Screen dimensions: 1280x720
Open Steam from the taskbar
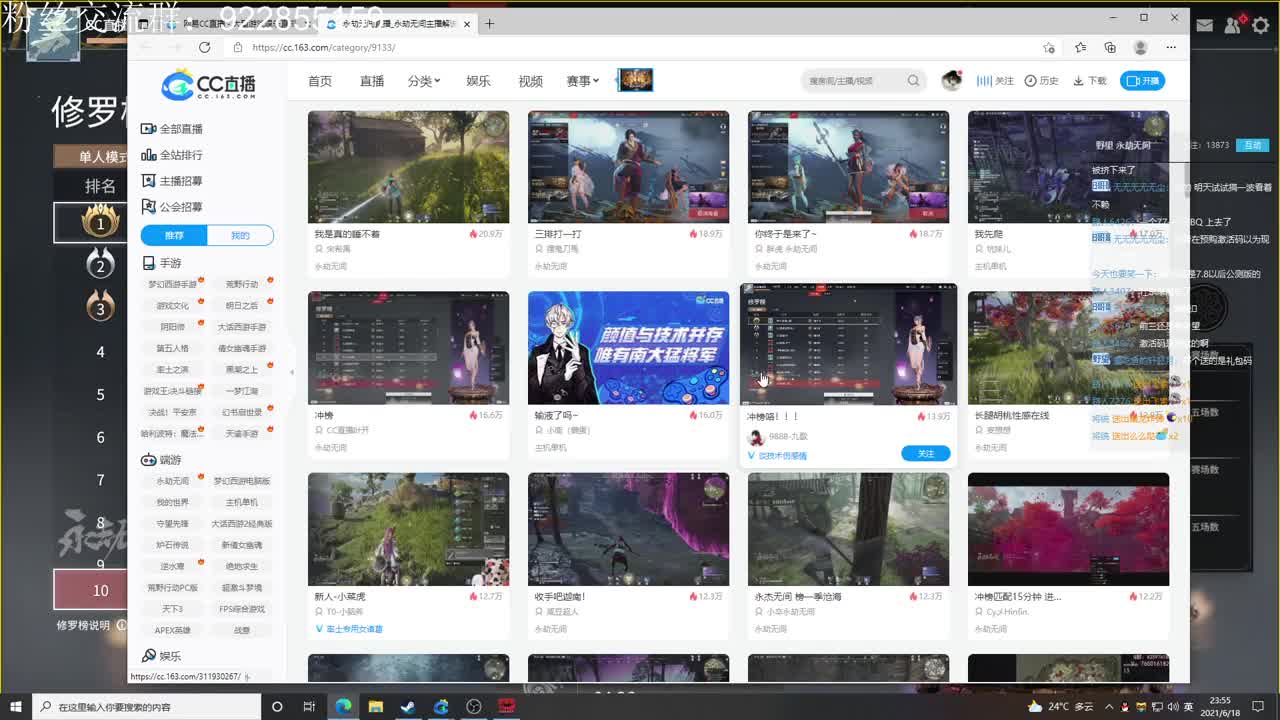(408, 707)
